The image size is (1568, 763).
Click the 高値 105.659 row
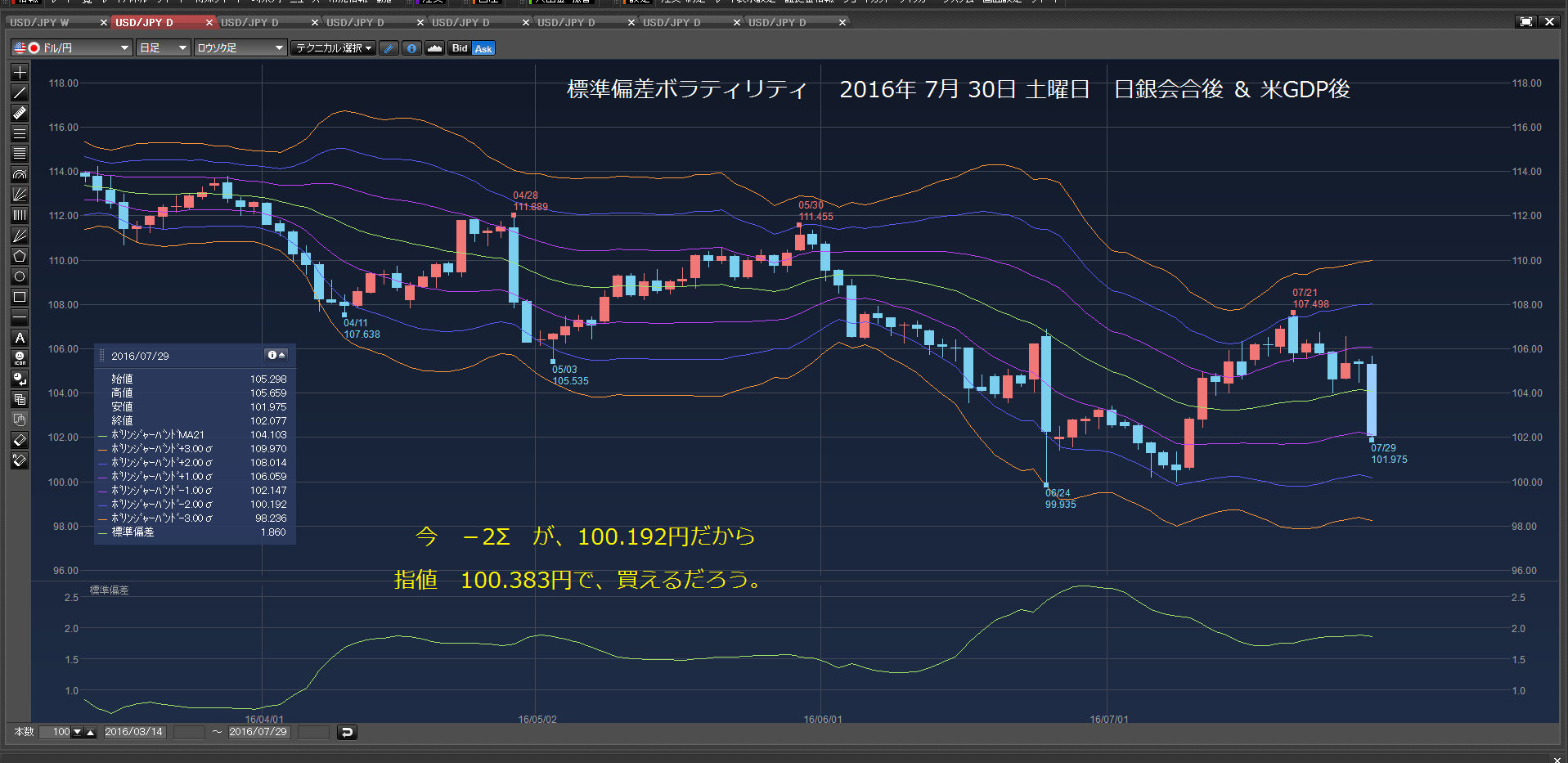[195, 393]
